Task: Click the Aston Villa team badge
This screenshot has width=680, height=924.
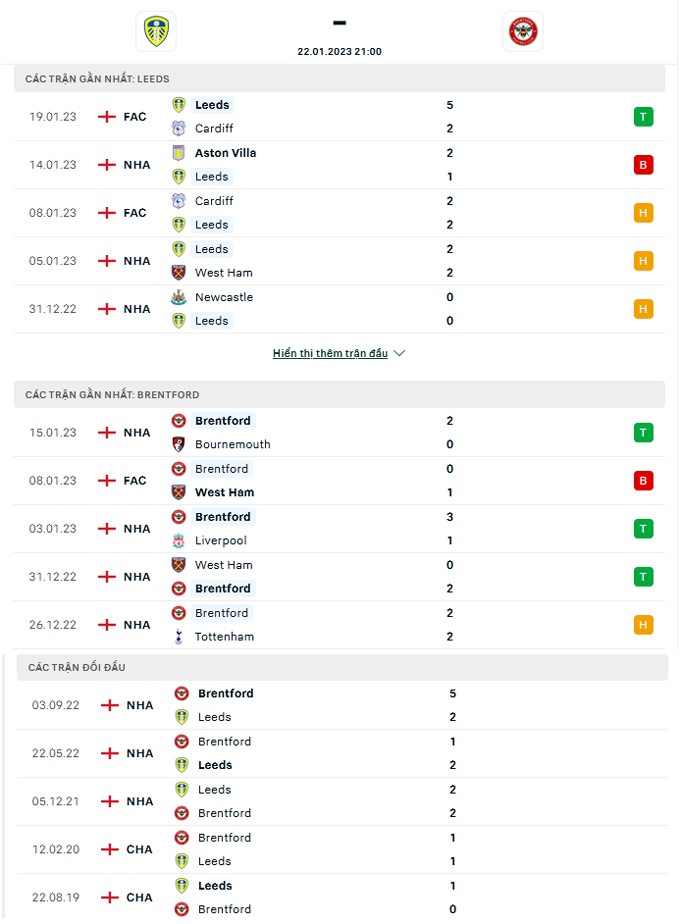Action: [179, 153]
